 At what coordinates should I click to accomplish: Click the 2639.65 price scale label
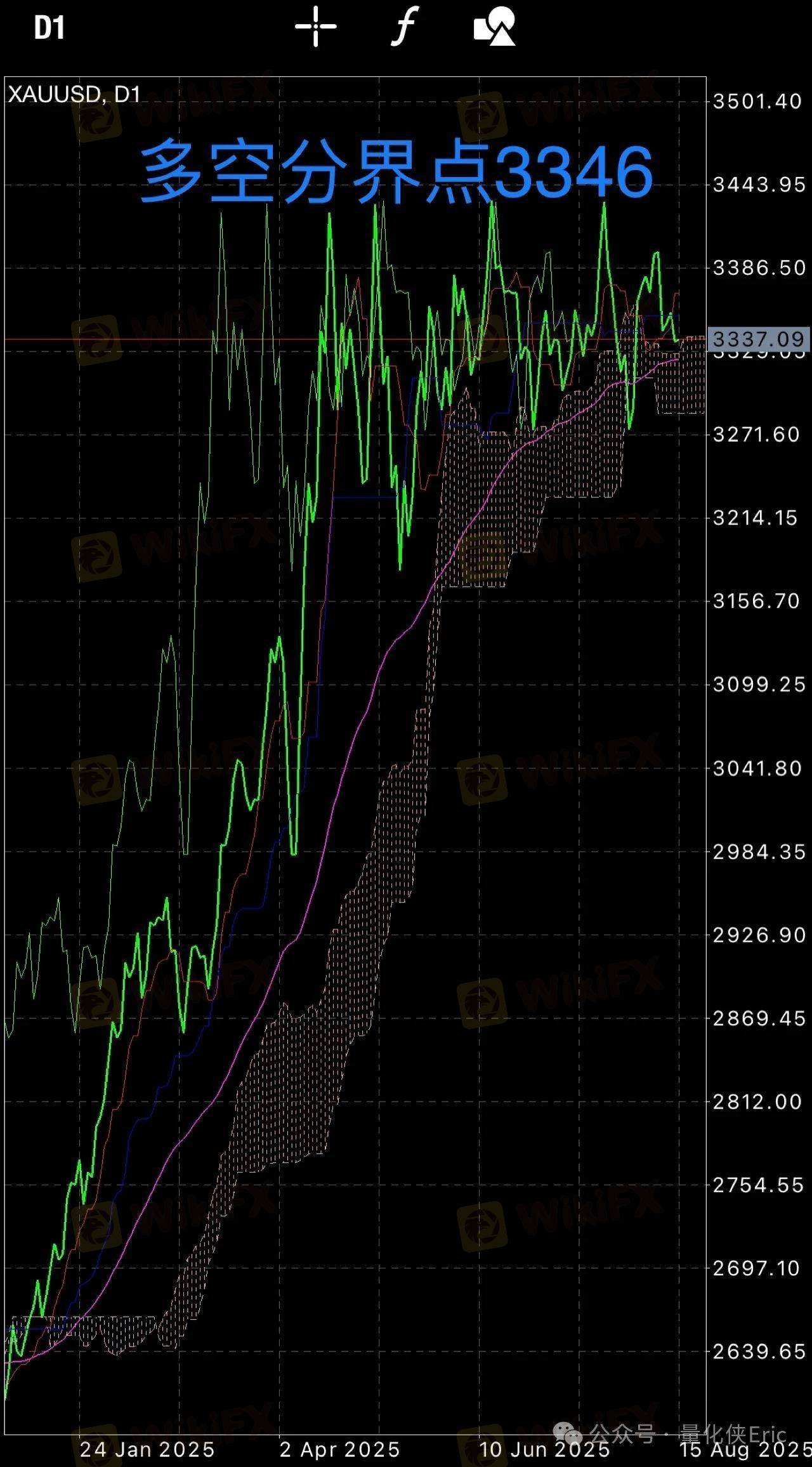click(x=759, y=1352)
